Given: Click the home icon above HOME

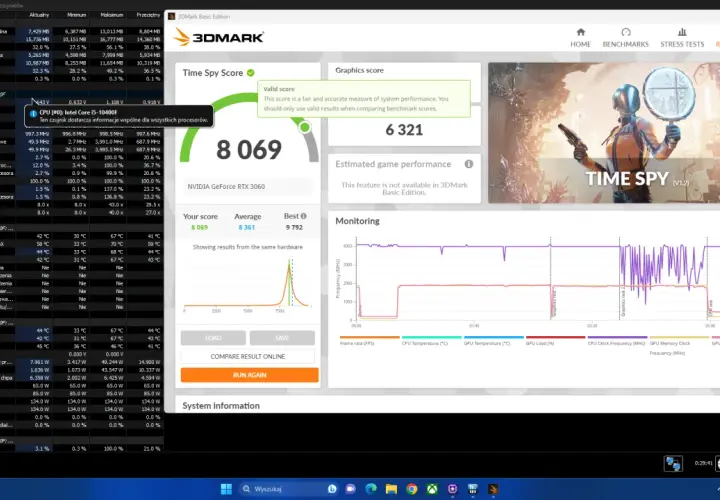Looking at the screenshot, I should 581,32.
